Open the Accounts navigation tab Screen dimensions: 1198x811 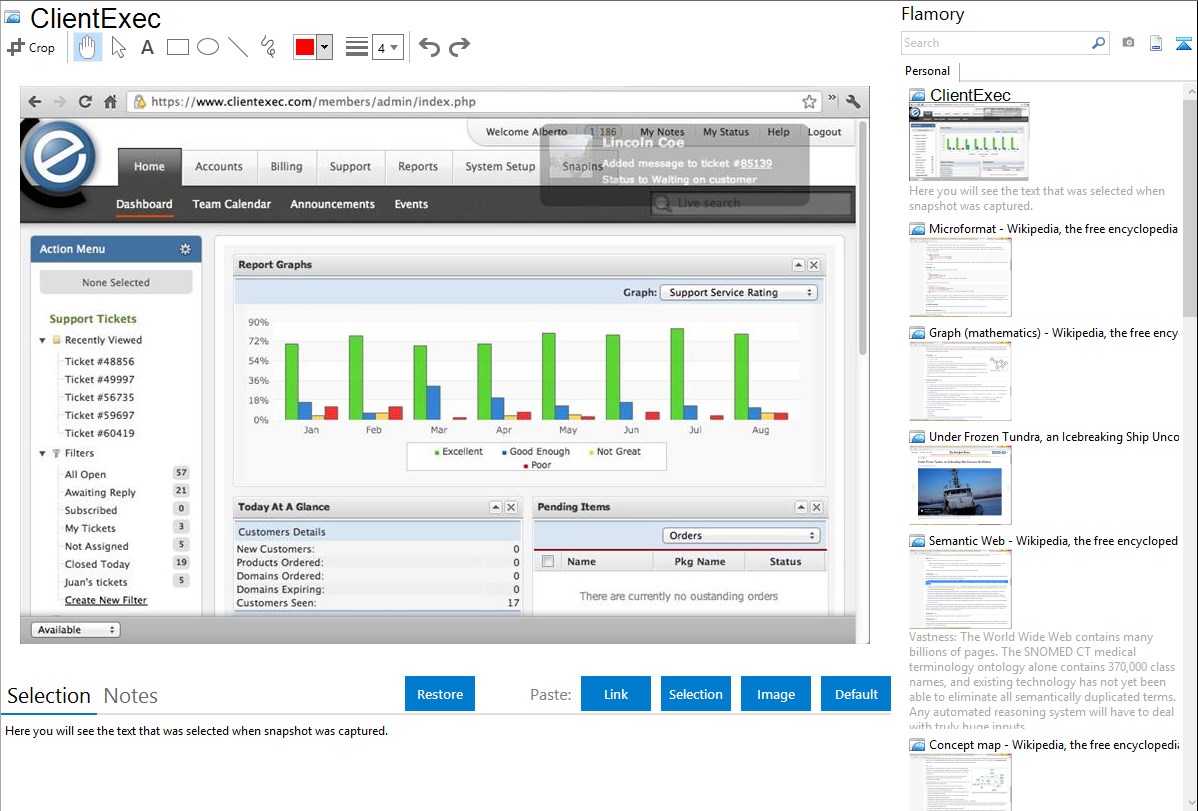[x=219, y=167]
